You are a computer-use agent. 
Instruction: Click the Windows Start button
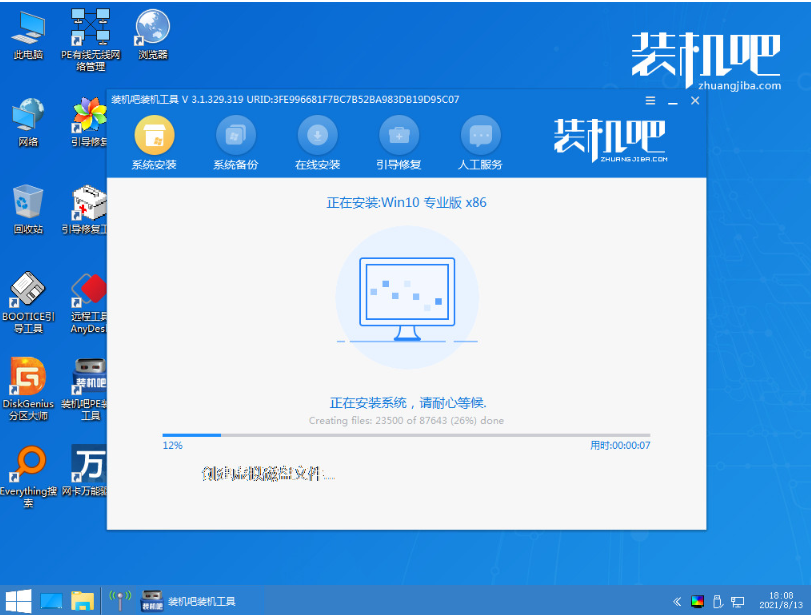[x=19, y=601]
